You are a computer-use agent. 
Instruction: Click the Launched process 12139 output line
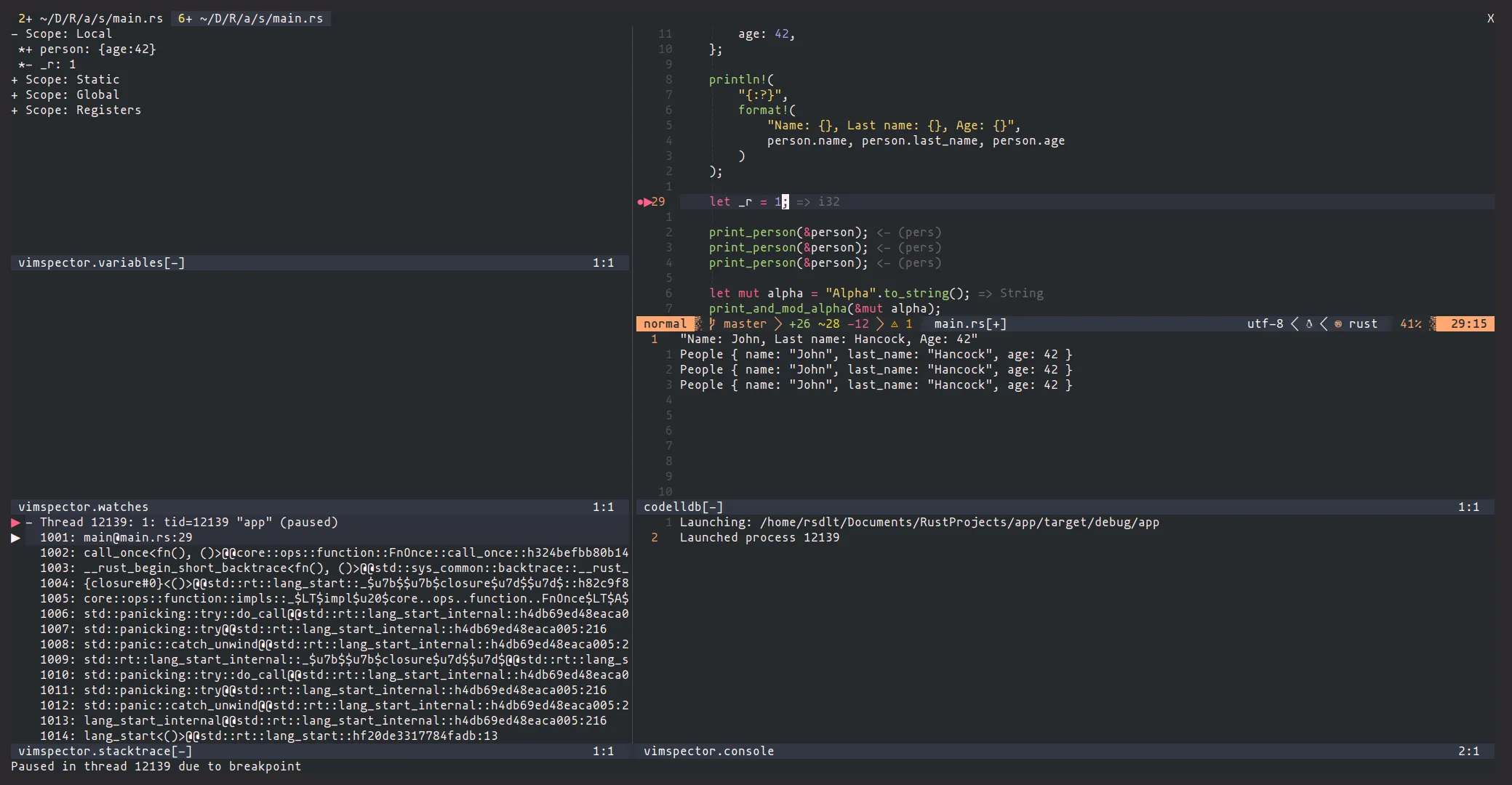point(759,537)
